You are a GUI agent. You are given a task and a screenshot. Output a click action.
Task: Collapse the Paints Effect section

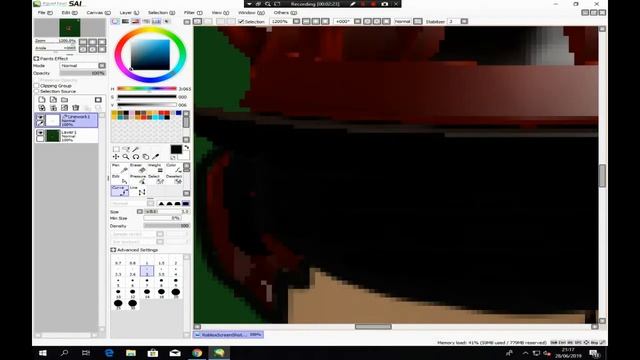pyautogui.click(x=36, y=59)
